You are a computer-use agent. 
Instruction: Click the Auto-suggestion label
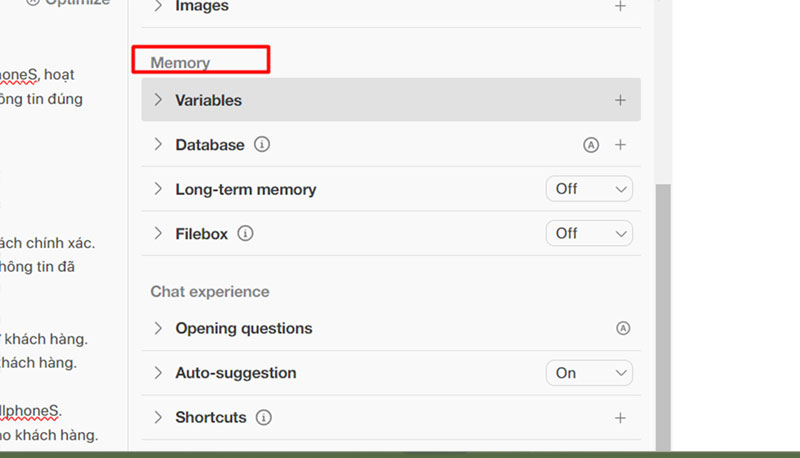[x=236, y=373]
